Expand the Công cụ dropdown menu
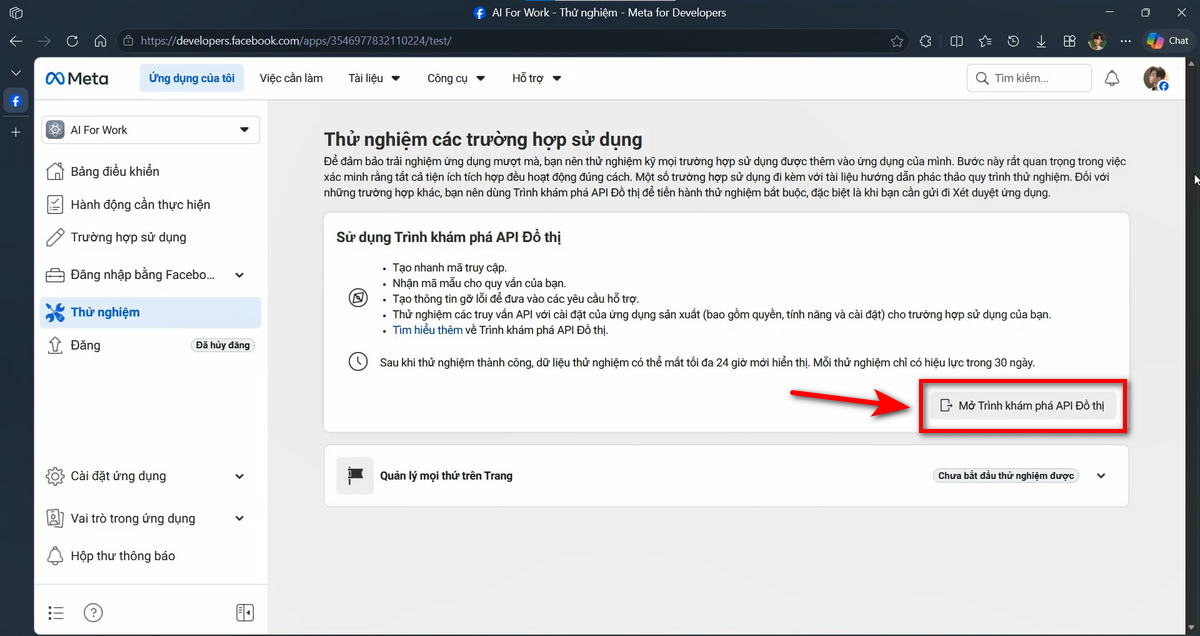The image size is (1200, 636). point(456,78)
